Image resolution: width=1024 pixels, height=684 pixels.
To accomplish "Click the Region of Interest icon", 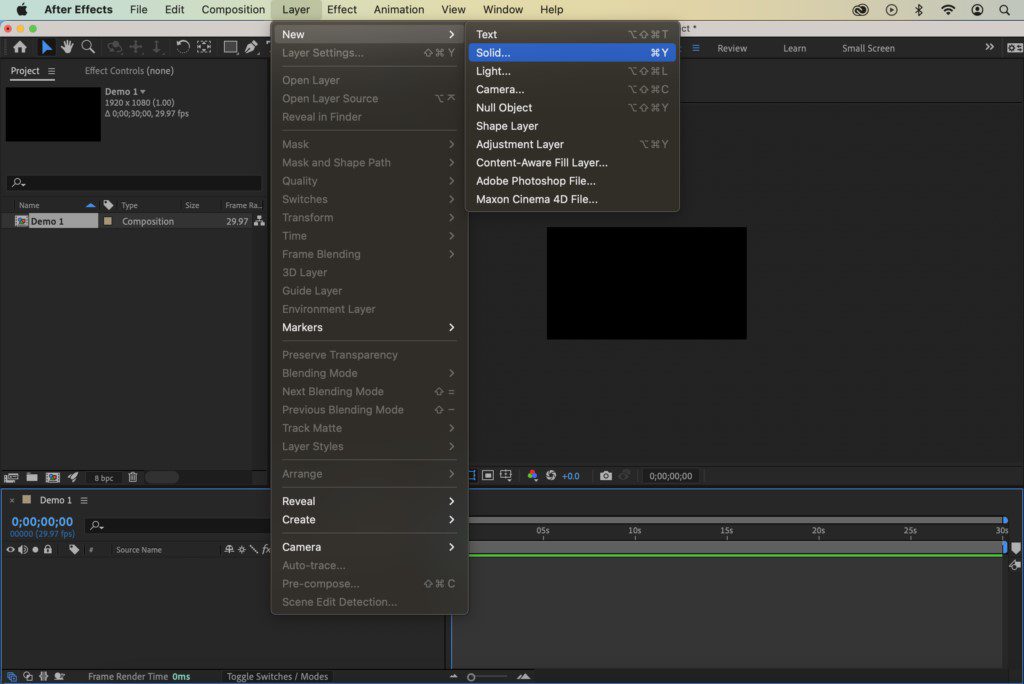I will (488, 476).
